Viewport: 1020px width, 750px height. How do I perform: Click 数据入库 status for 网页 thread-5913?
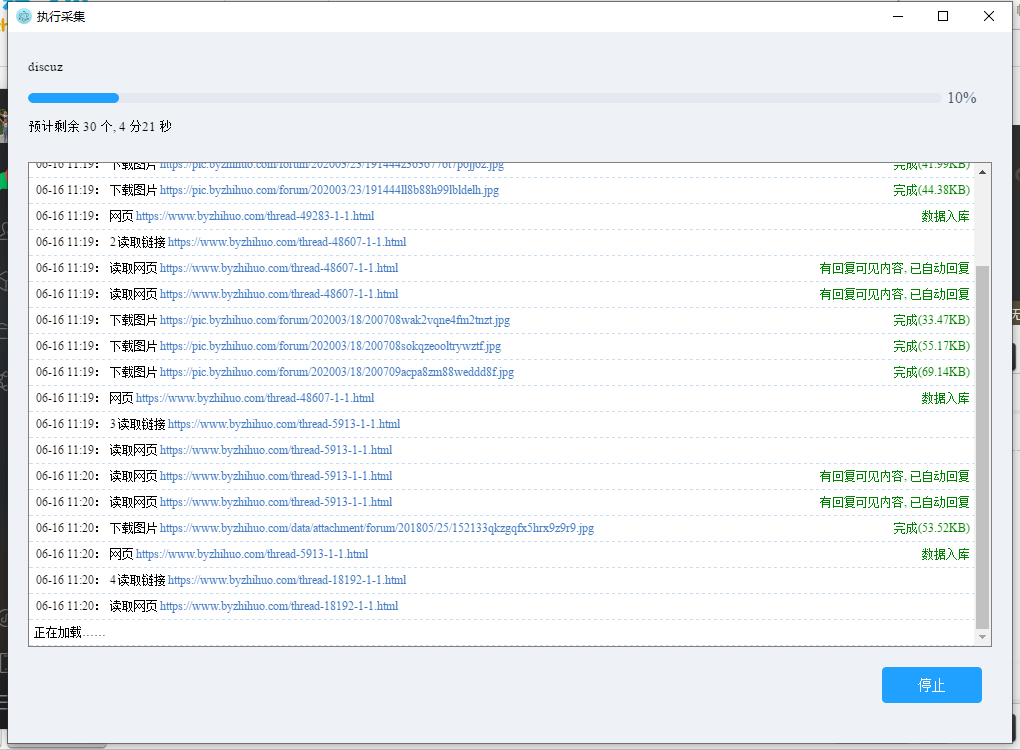pos(945,554)
